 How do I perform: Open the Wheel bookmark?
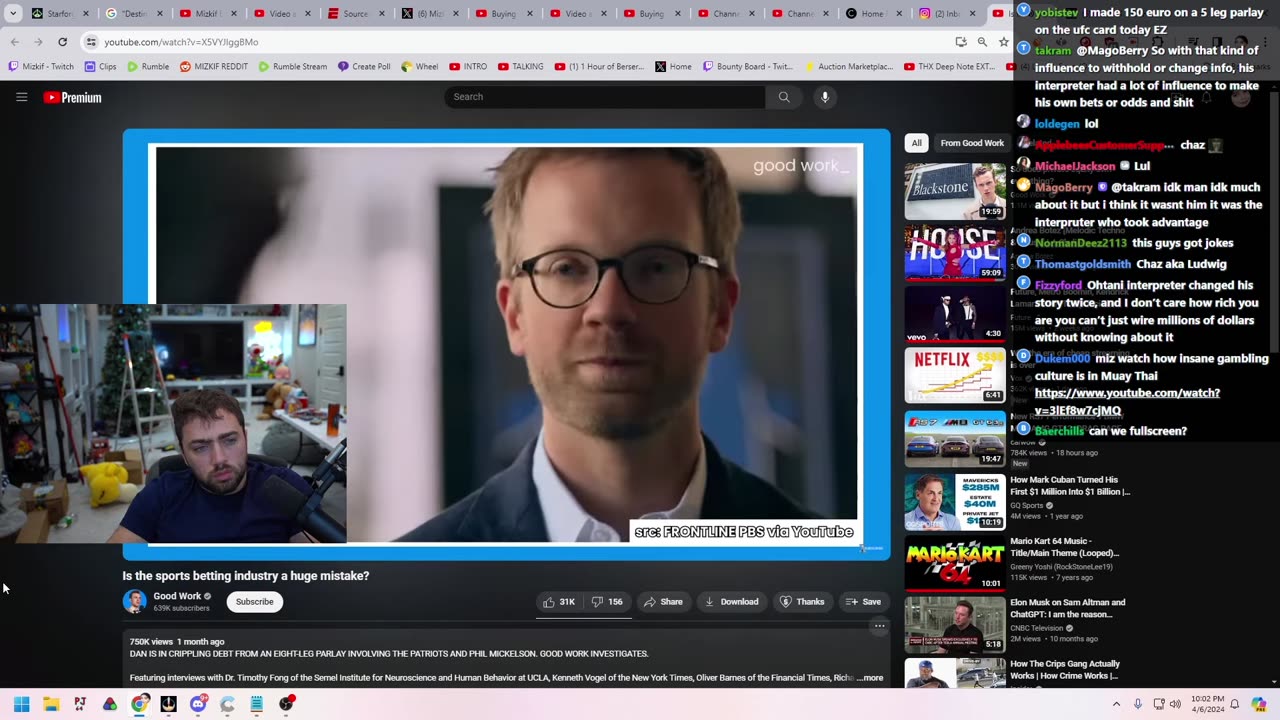(x=419, y=67)
